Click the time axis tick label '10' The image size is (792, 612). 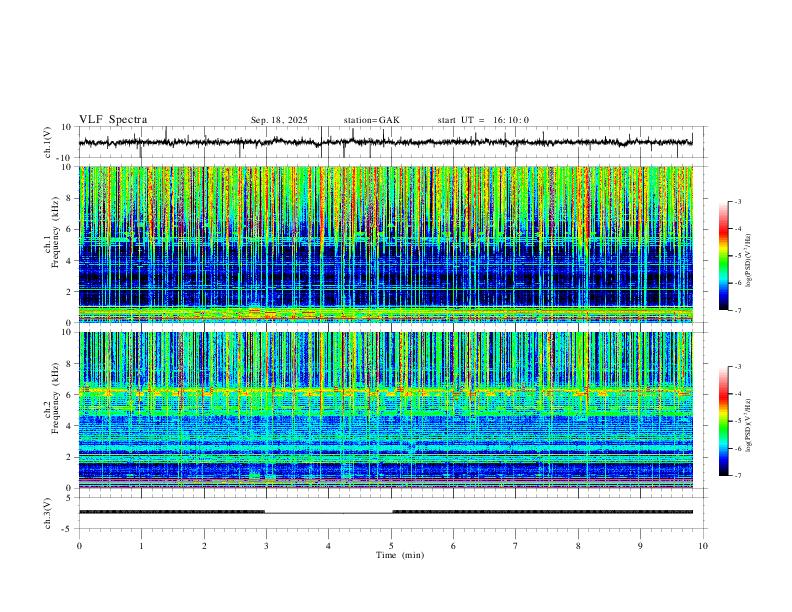click(703, 546)
